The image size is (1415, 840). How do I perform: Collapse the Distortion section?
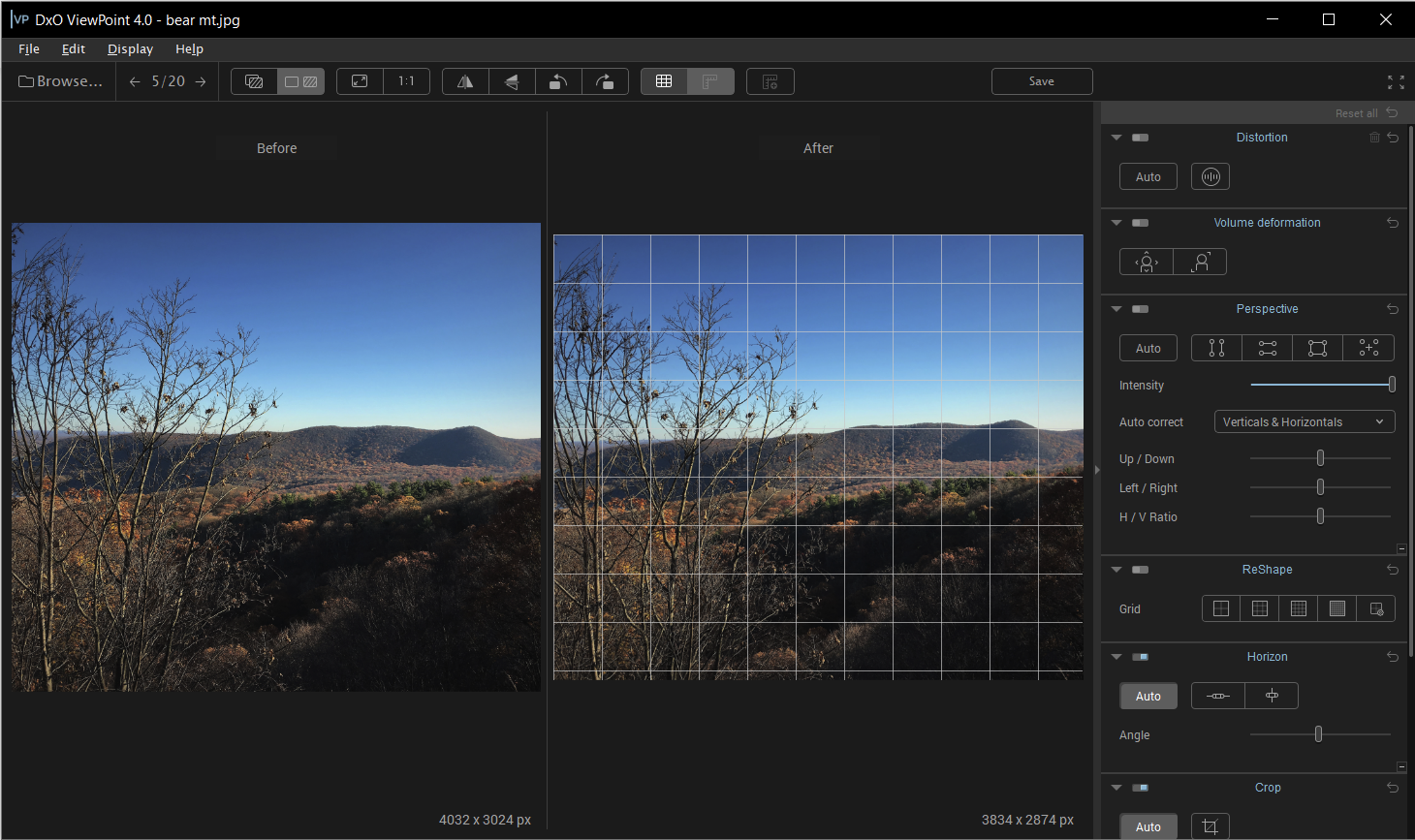[1116, 138]
